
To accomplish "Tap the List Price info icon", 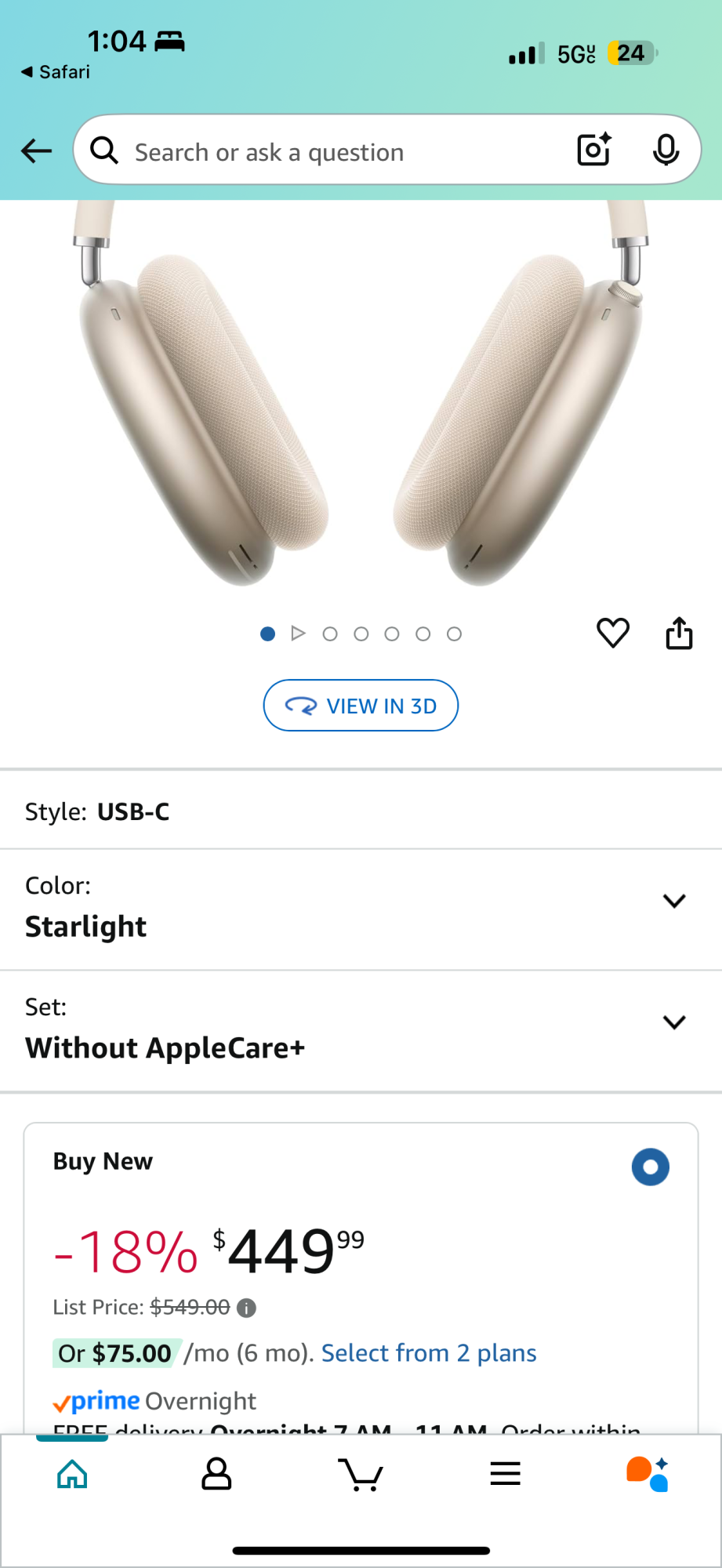I will pyautogui.click(x=246, y=1308).
